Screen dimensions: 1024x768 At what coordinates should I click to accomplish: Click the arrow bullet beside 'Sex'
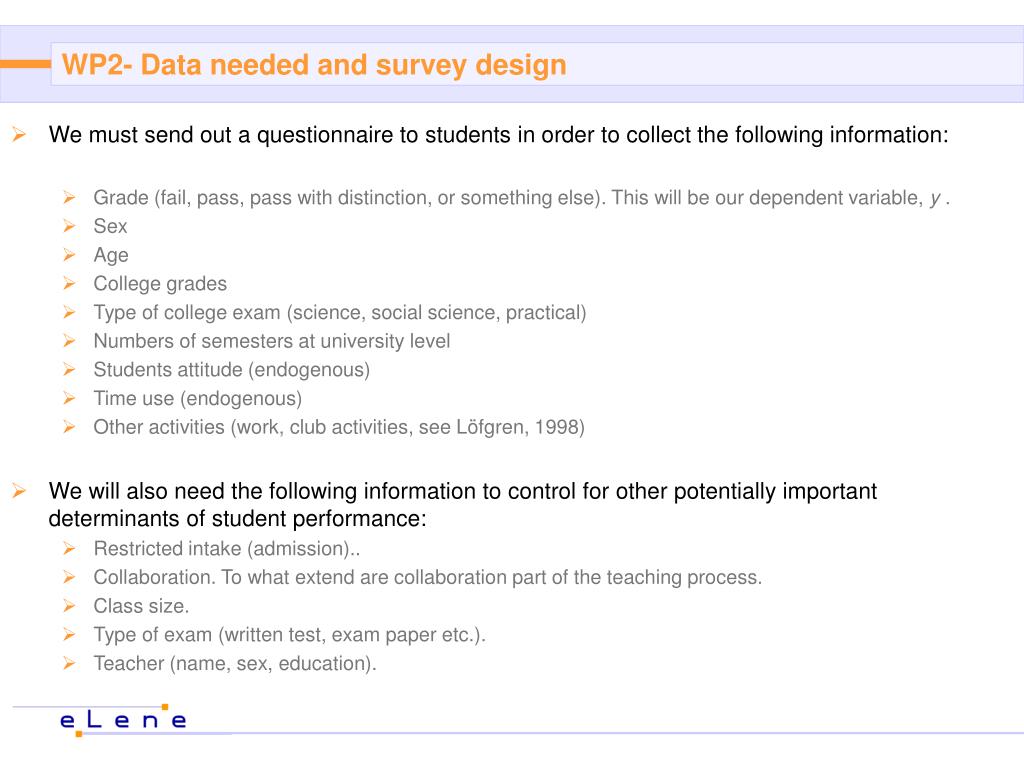point(69,226)
